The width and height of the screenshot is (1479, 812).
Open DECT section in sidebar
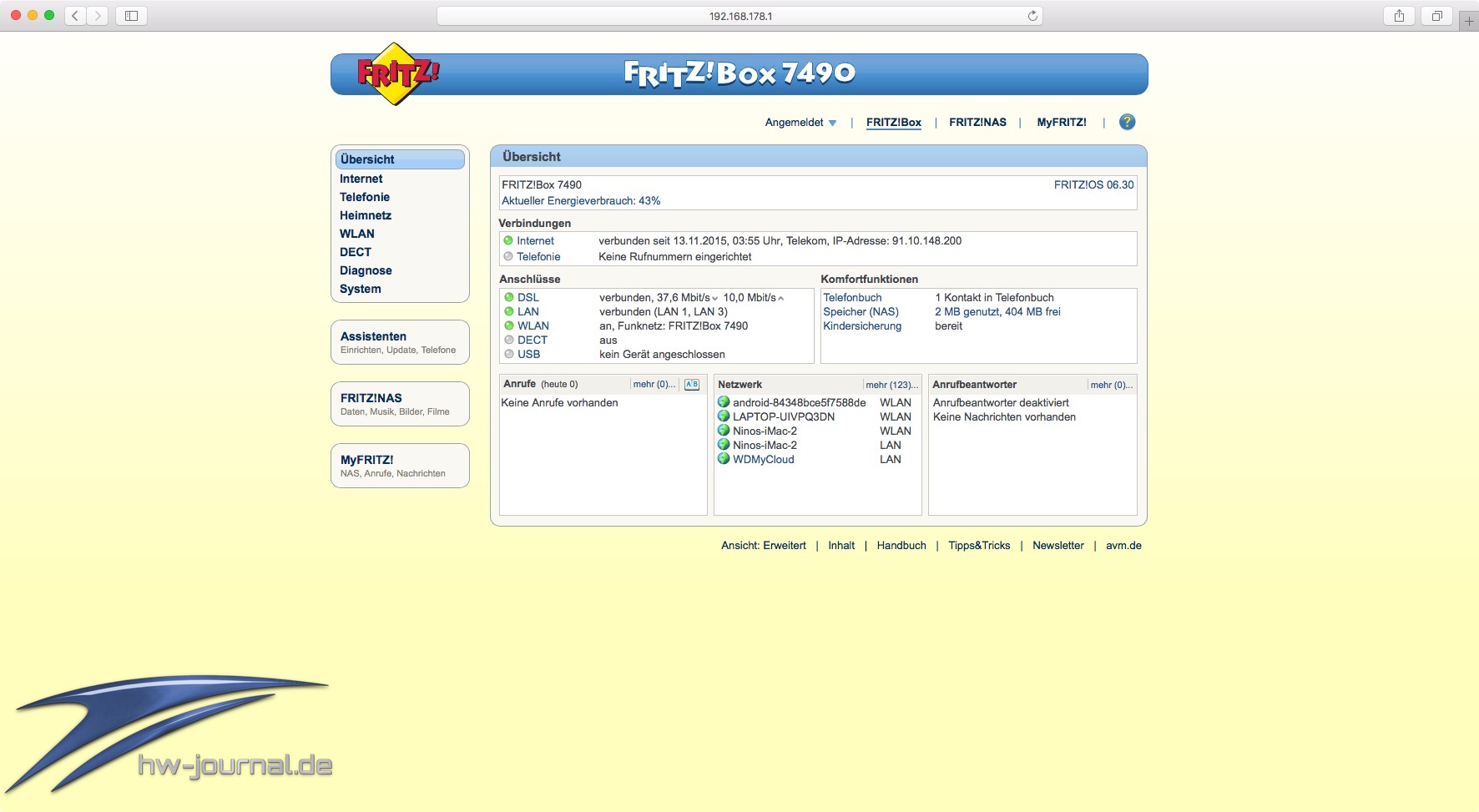pos(356,252)
